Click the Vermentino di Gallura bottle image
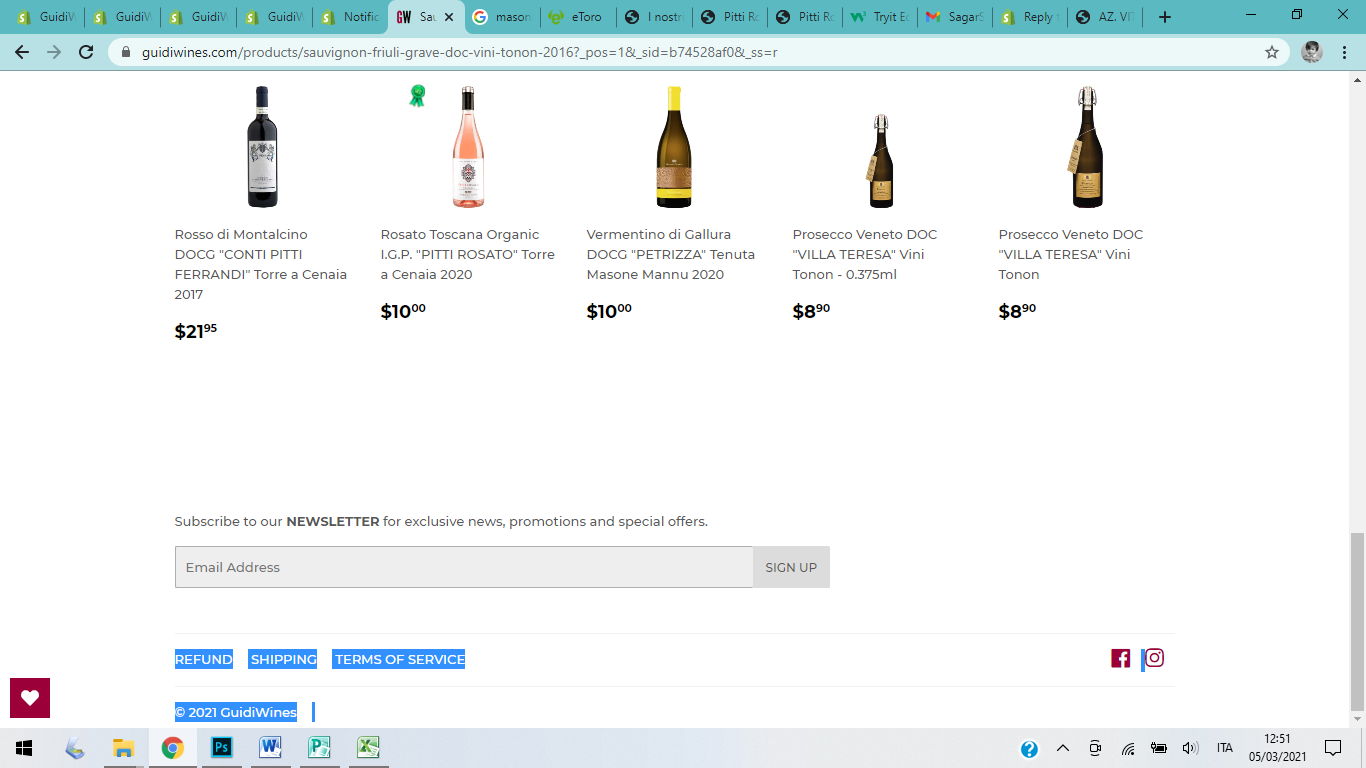The image size is (1366, 768). tap(674, 146)
